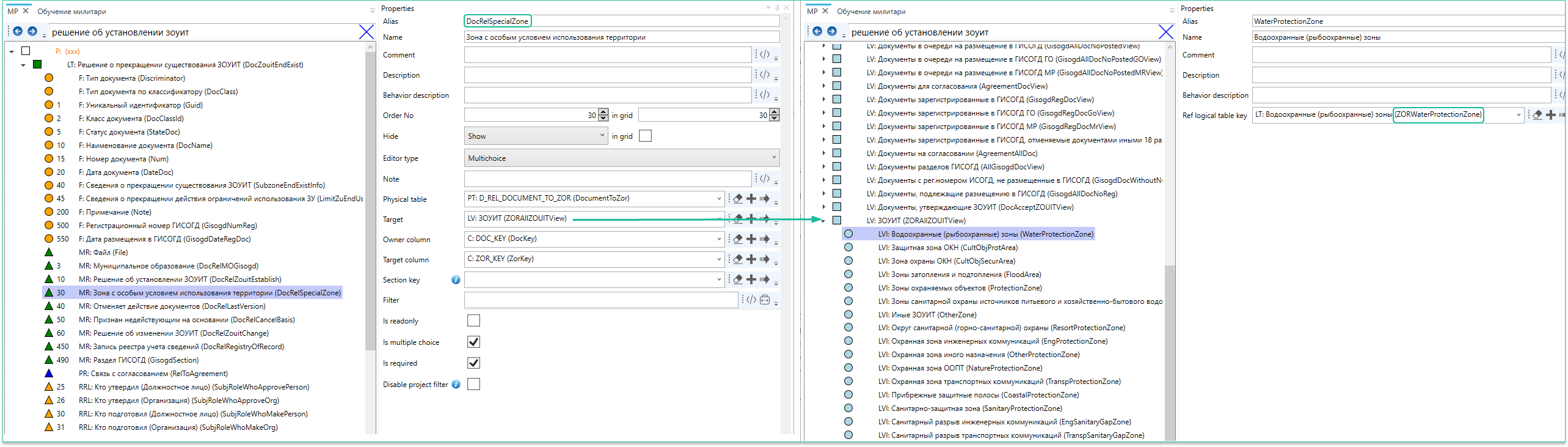Click the forward arrow in the left search toolbar
1568x447 pixels.
pos(32,31)
